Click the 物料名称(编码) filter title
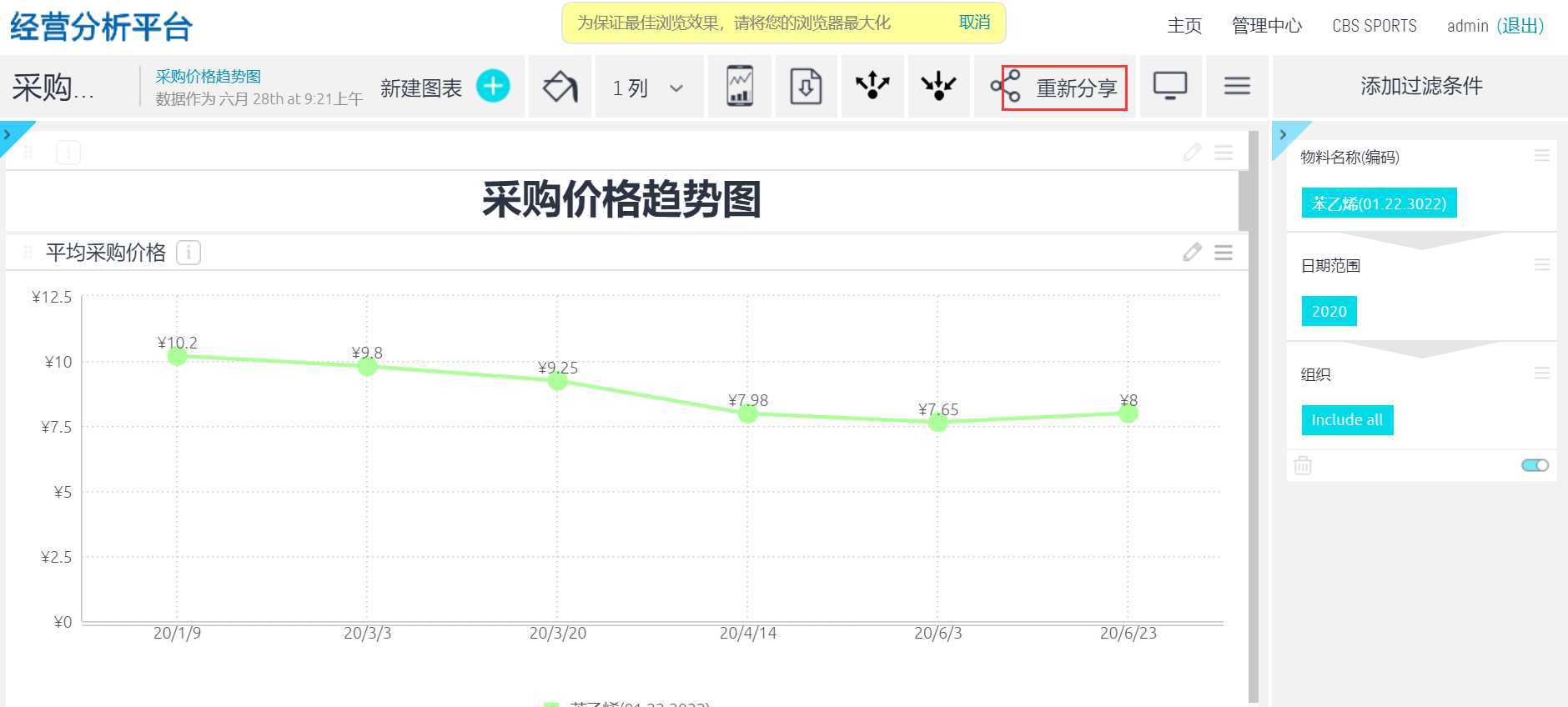The height and width of the screenshot is (707, 1568). click(x=1349, y=157)
